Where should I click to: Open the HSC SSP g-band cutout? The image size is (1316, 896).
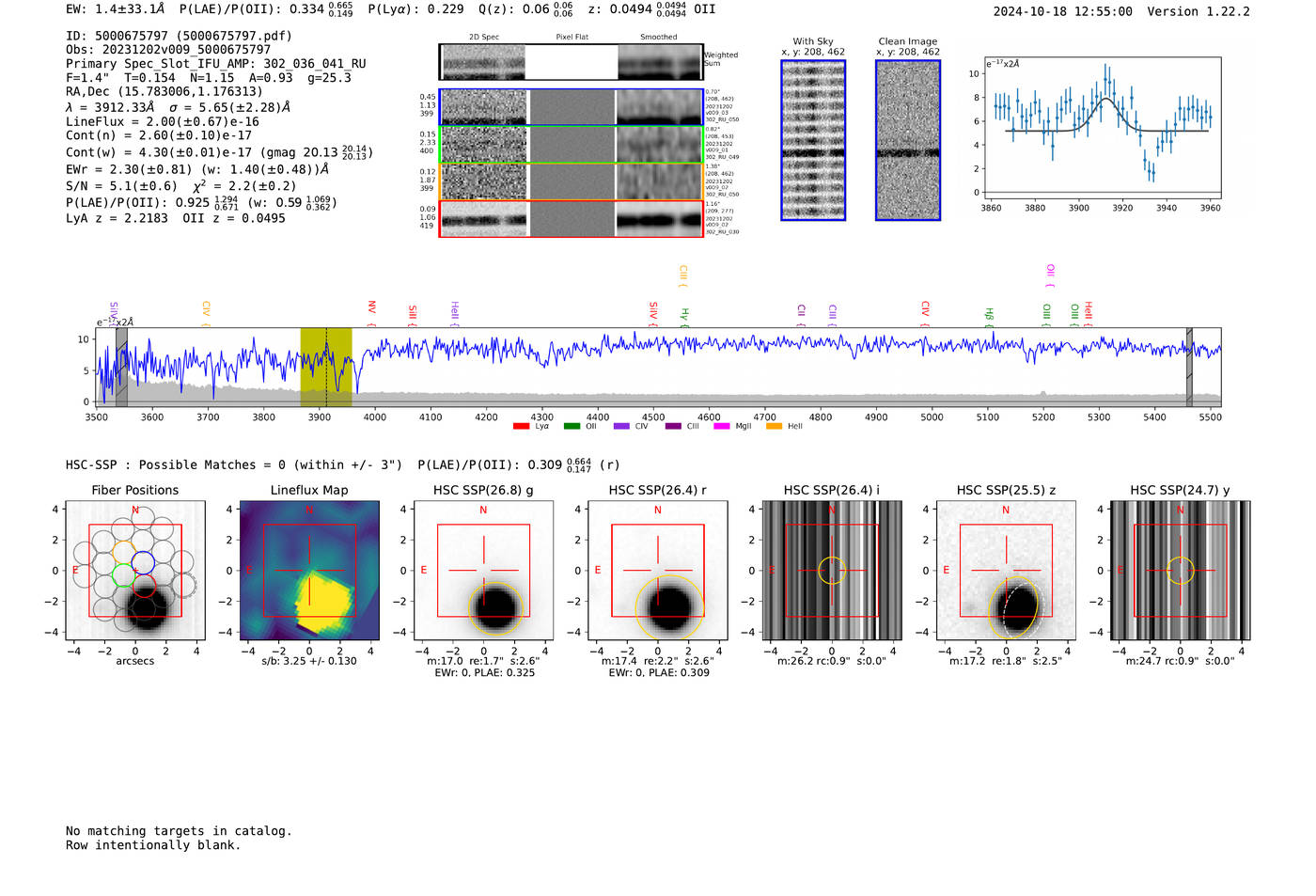pos(483,571)
